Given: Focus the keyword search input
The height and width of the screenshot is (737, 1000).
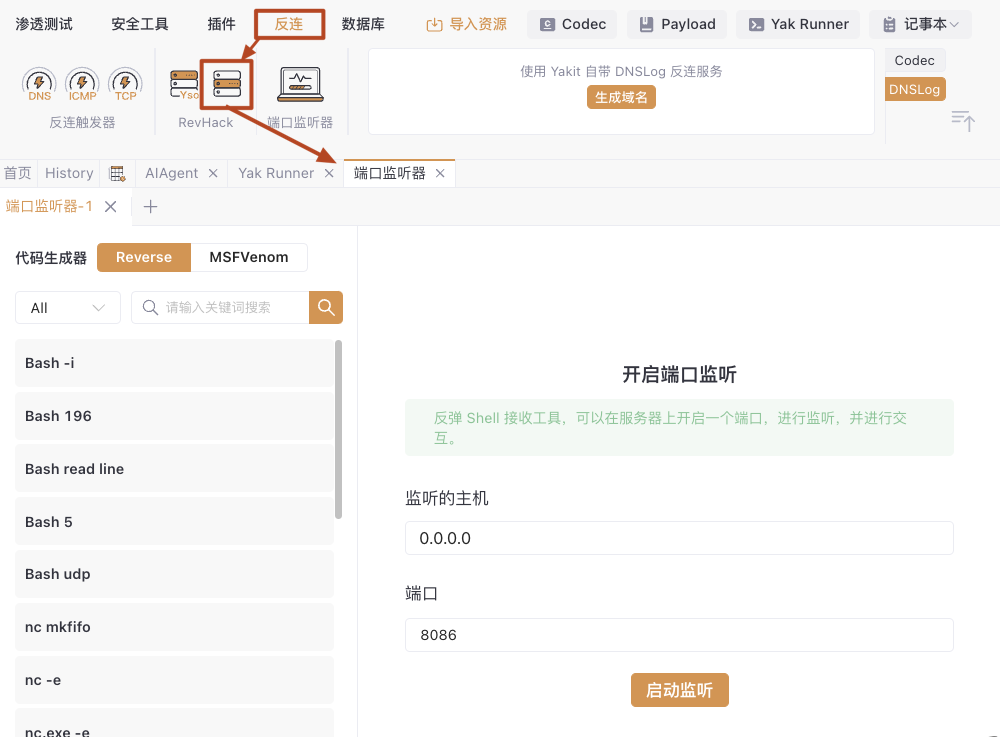Looking at the screenshot, I should (x=220, y=307).
